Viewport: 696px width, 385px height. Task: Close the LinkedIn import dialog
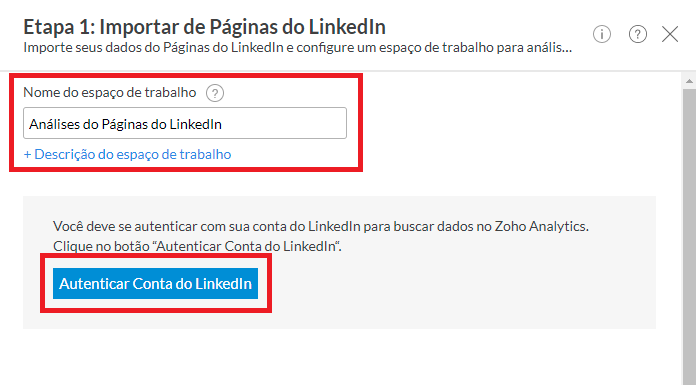[x=670, y=34]
